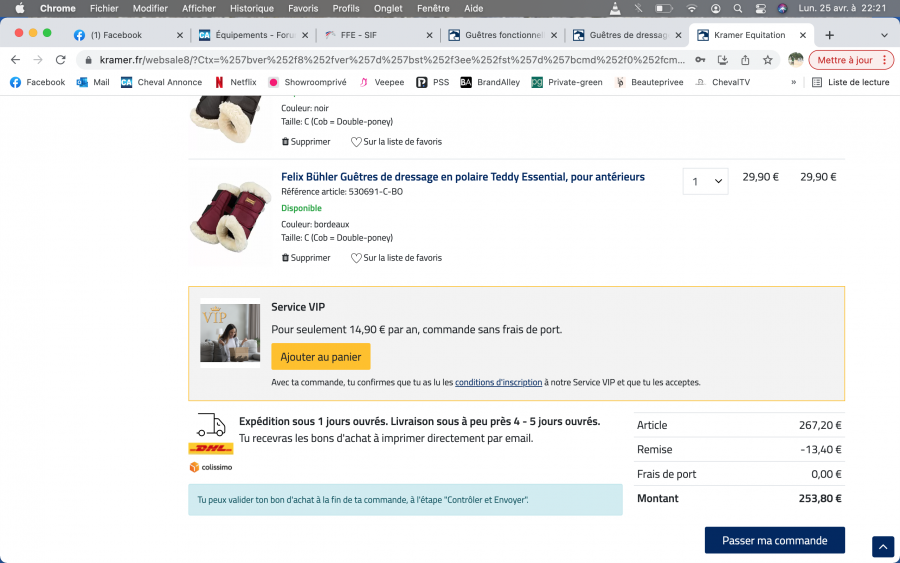Expand hidden bookmarks with chevron
This screenshot has height=563, width=900.
coord(793,82)
